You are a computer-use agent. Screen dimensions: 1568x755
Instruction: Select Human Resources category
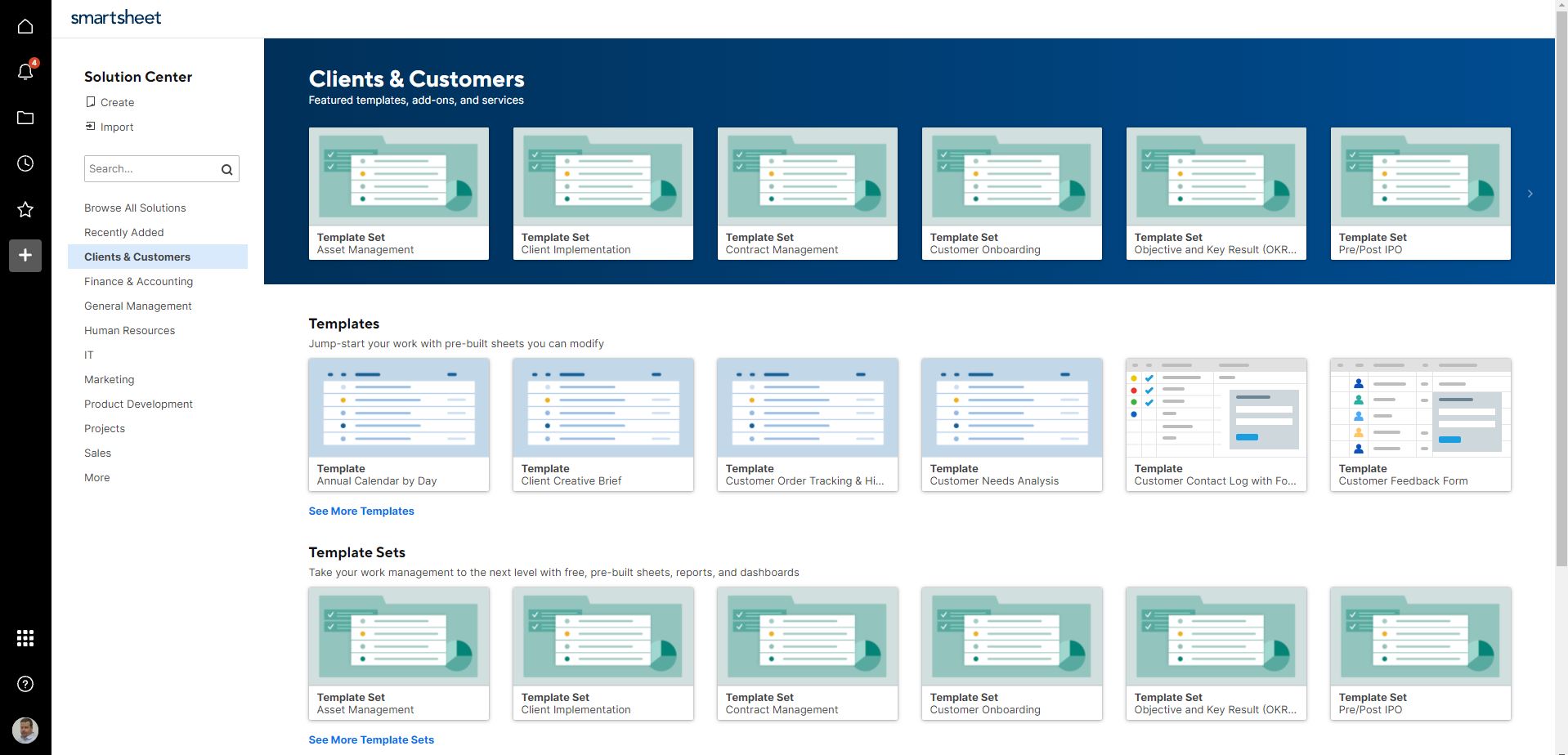coord(130,330)
